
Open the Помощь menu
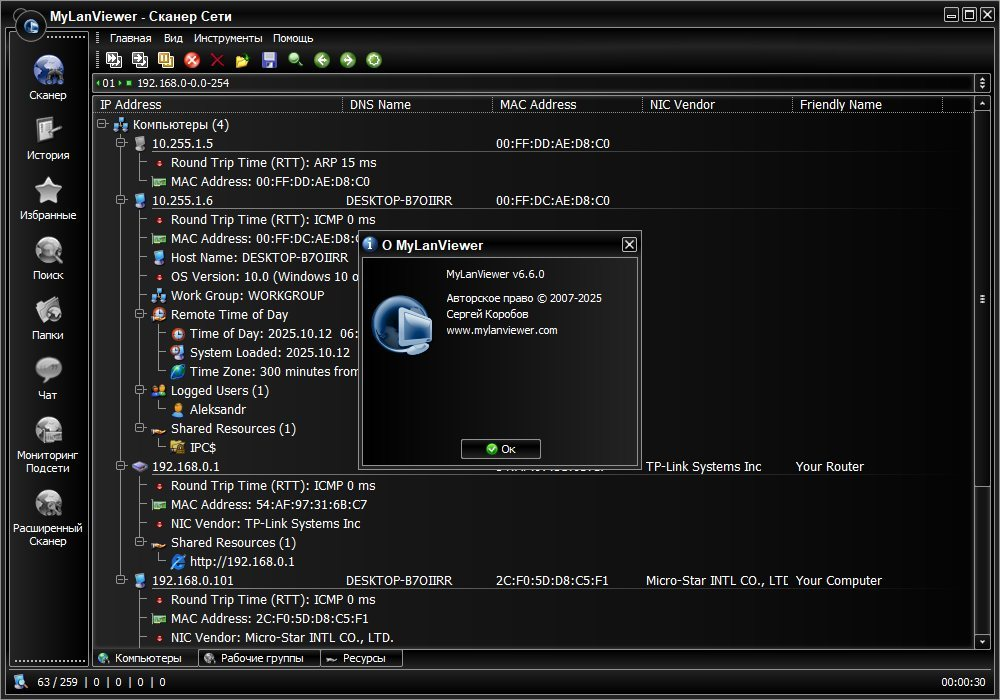click(x=293, y=38)
